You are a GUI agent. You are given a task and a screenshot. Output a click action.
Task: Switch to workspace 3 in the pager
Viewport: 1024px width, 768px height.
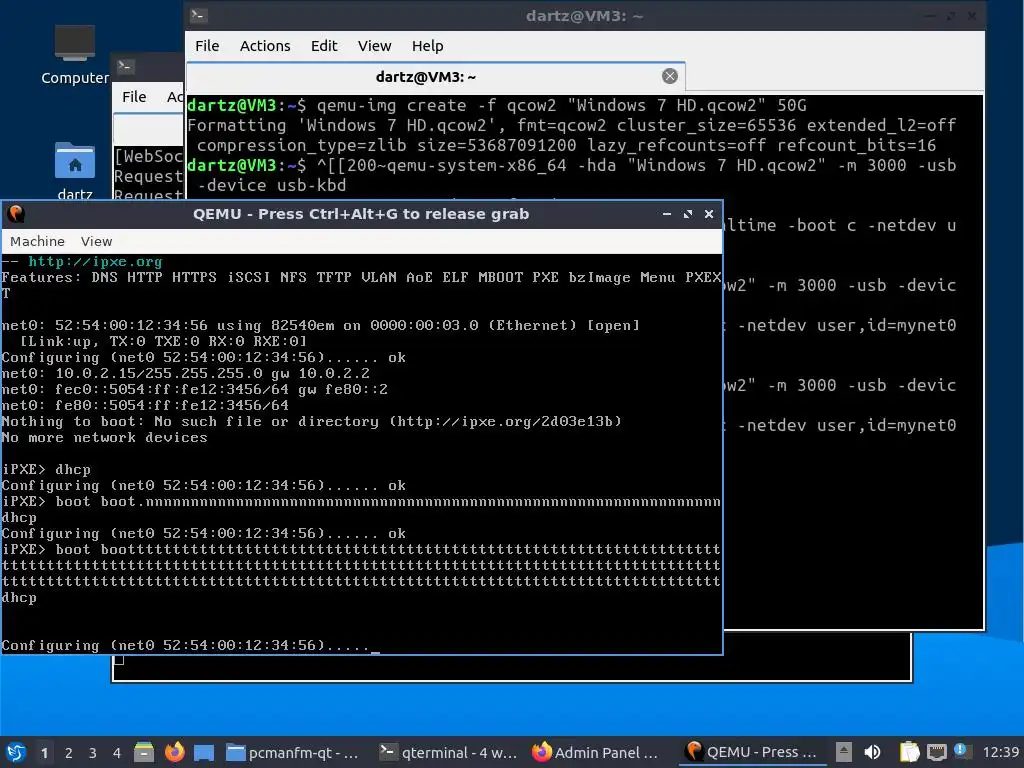pos(93,753)
